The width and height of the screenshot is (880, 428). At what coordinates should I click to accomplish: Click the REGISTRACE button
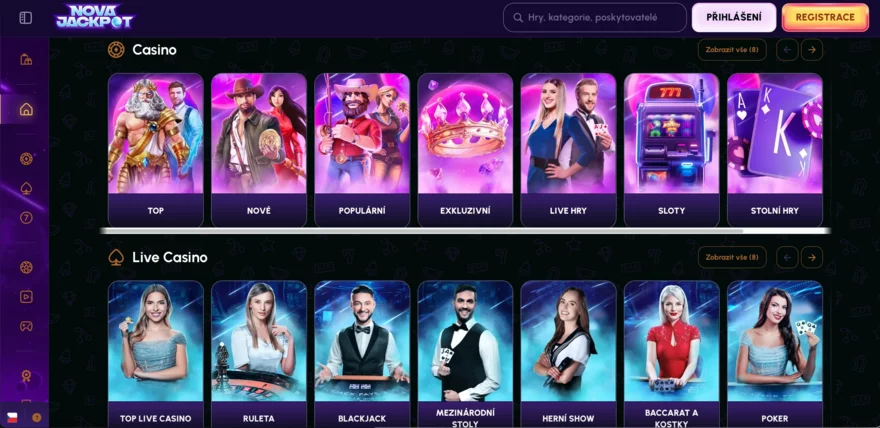(825, 17)
